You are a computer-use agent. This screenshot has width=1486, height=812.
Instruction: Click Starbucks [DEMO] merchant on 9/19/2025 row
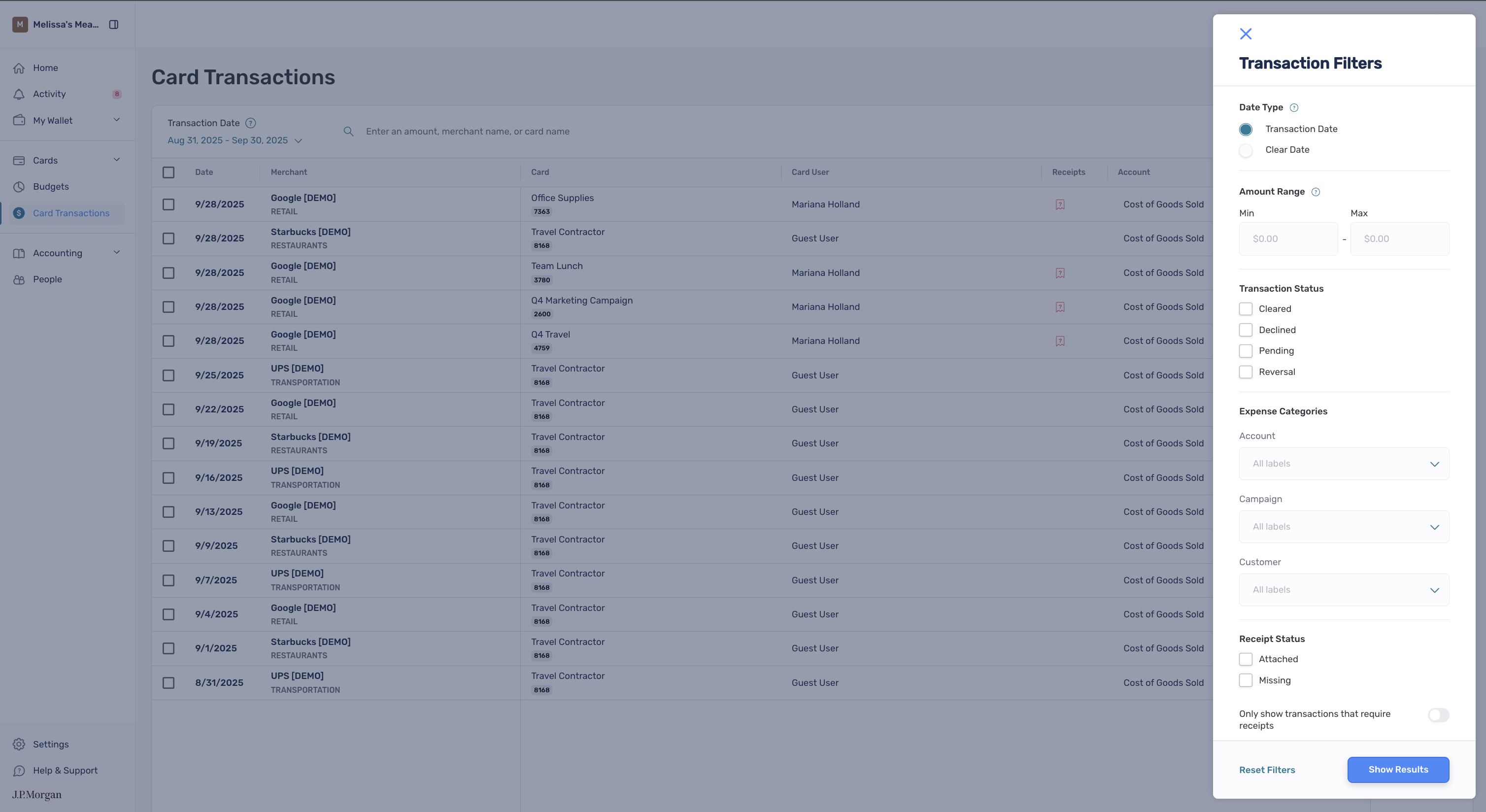click(x=310, y=437)
